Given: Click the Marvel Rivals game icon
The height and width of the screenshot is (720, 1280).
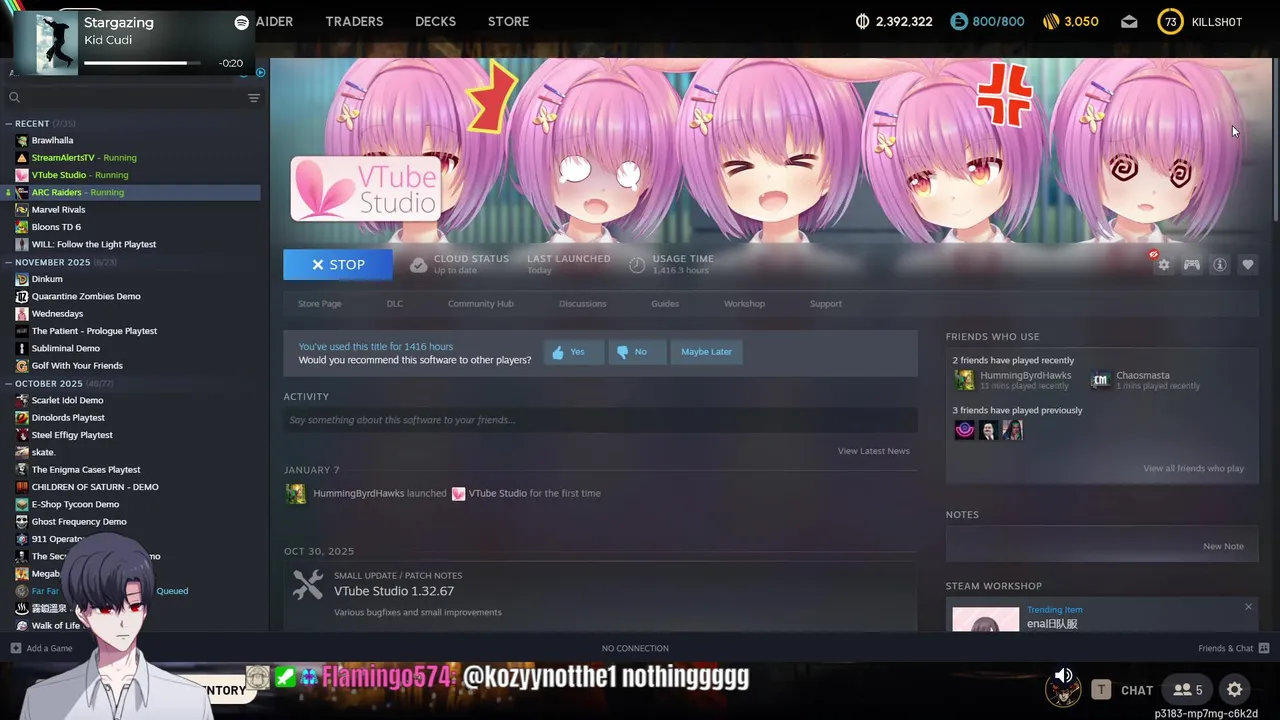Looking at the screenshot, I should (x=22, y=210).
